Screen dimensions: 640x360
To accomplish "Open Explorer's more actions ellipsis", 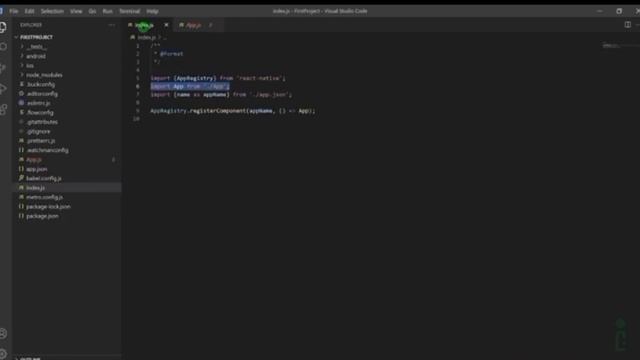I will 111,25.
